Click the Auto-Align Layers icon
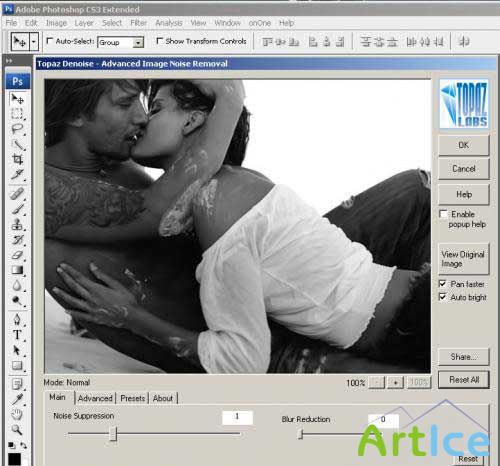 click(x=464, y=42)
